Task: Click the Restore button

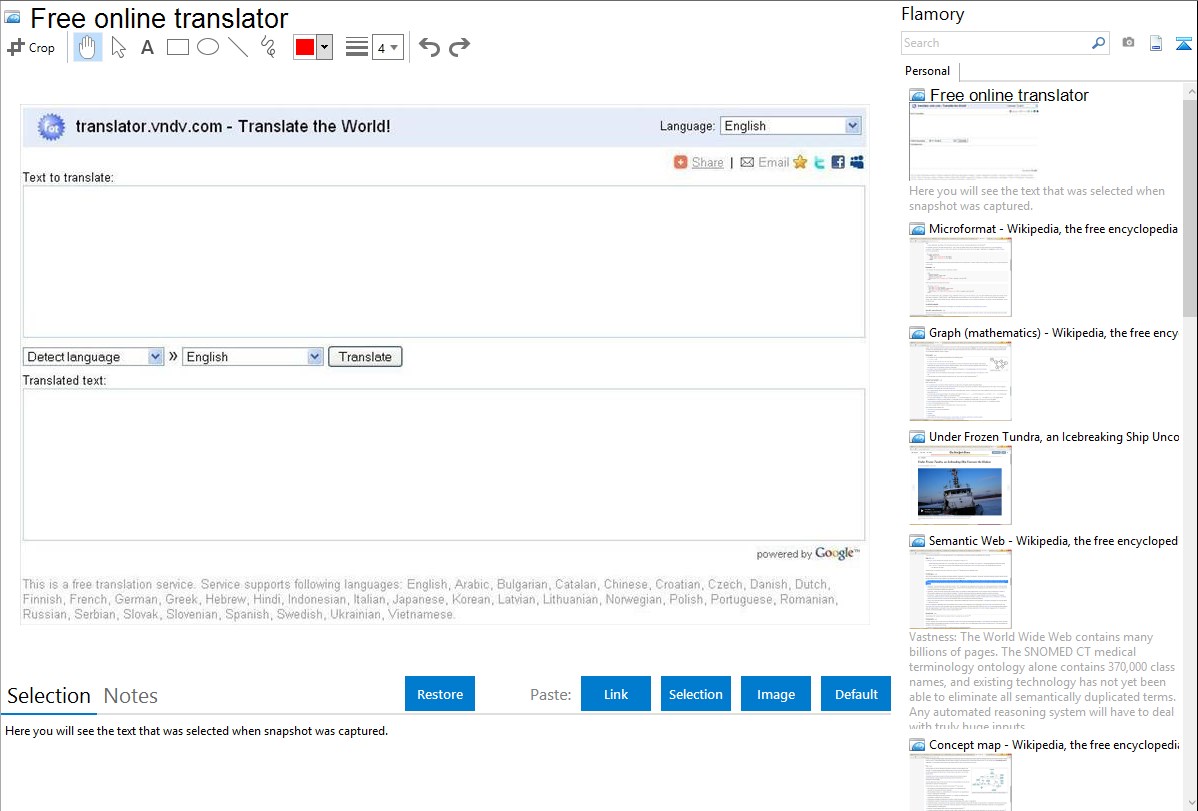Action: (440, 694)
